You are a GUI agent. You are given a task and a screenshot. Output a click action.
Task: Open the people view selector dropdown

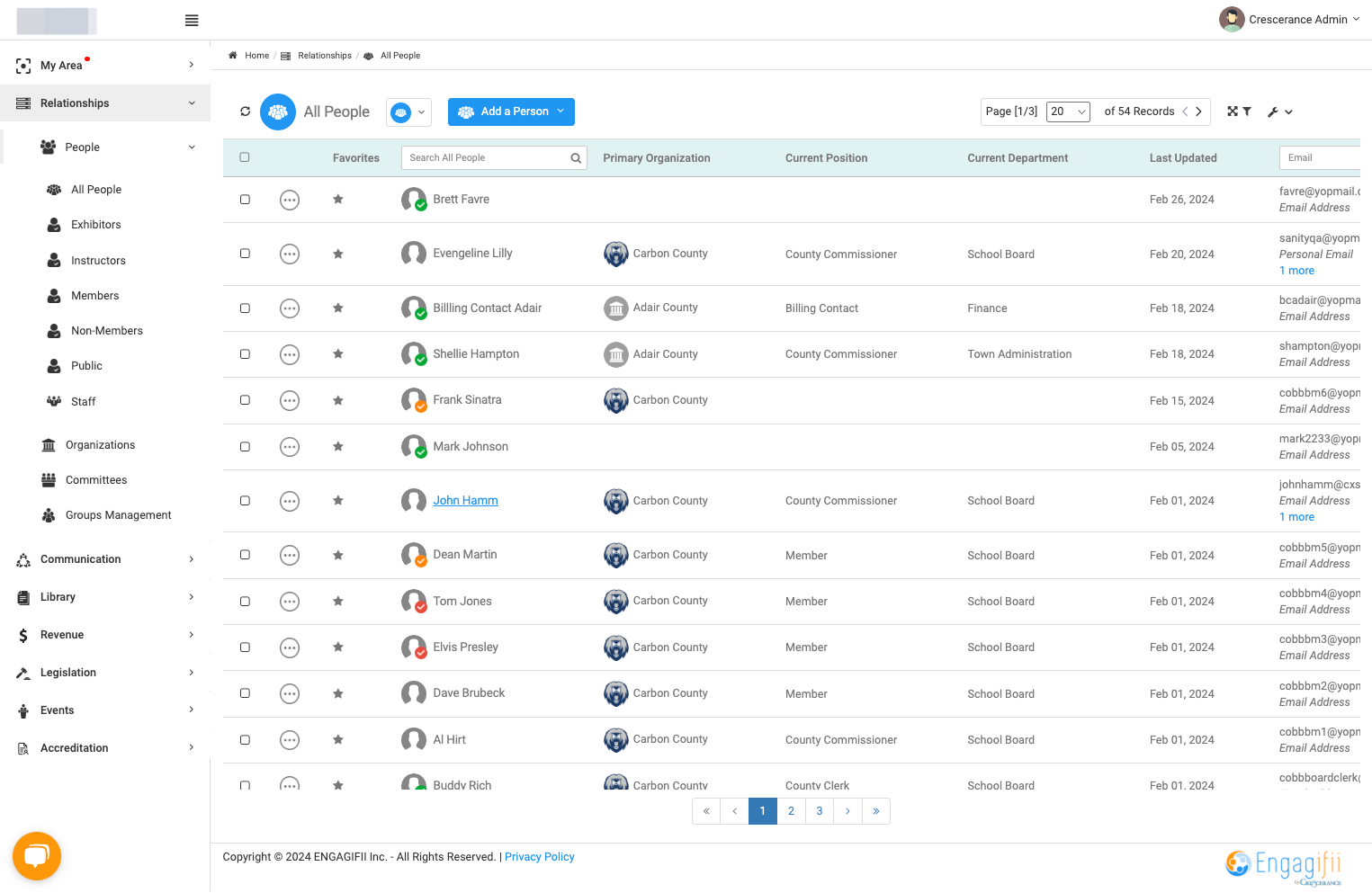coord(408,112)
